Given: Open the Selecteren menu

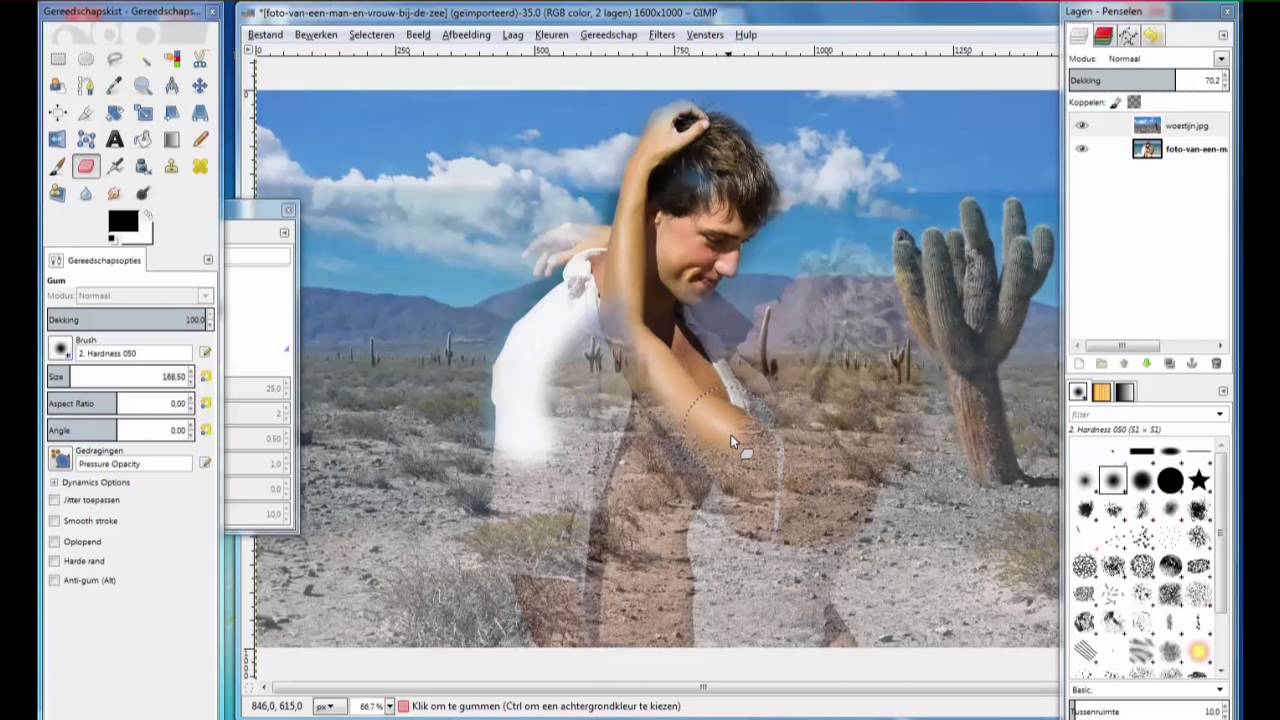Looking at the screenshot, I should [371, 35].
